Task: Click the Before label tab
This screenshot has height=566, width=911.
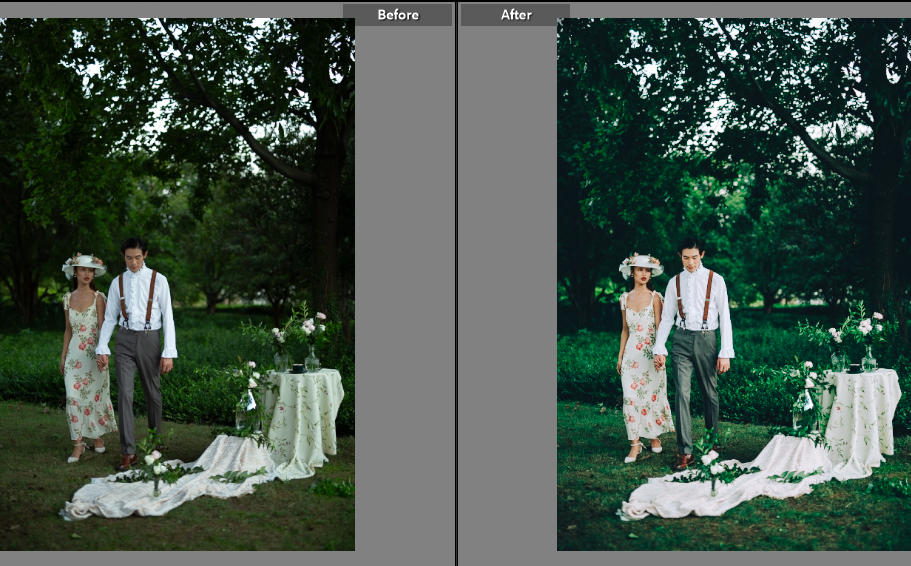Action: 397,14
